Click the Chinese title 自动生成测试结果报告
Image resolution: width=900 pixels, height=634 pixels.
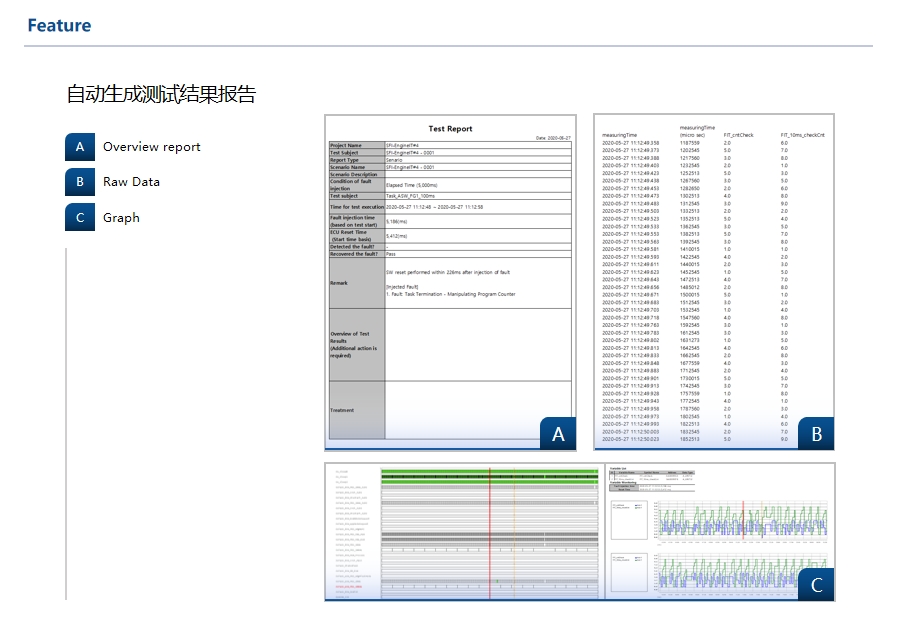click(x=161, y=94)
